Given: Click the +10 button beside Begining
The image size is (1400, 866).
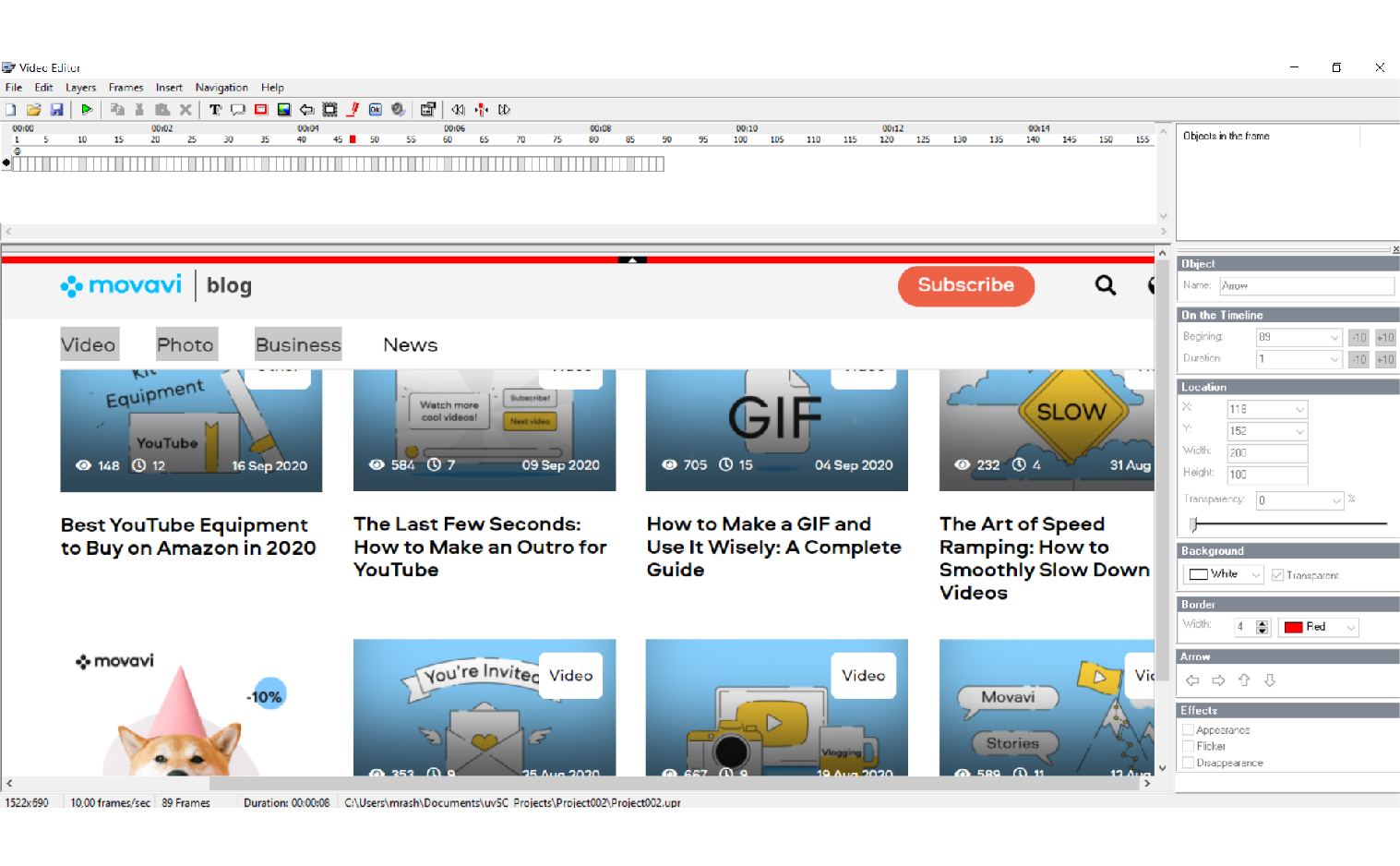Looking at the screenshot, I should (x=1385, y=337).
